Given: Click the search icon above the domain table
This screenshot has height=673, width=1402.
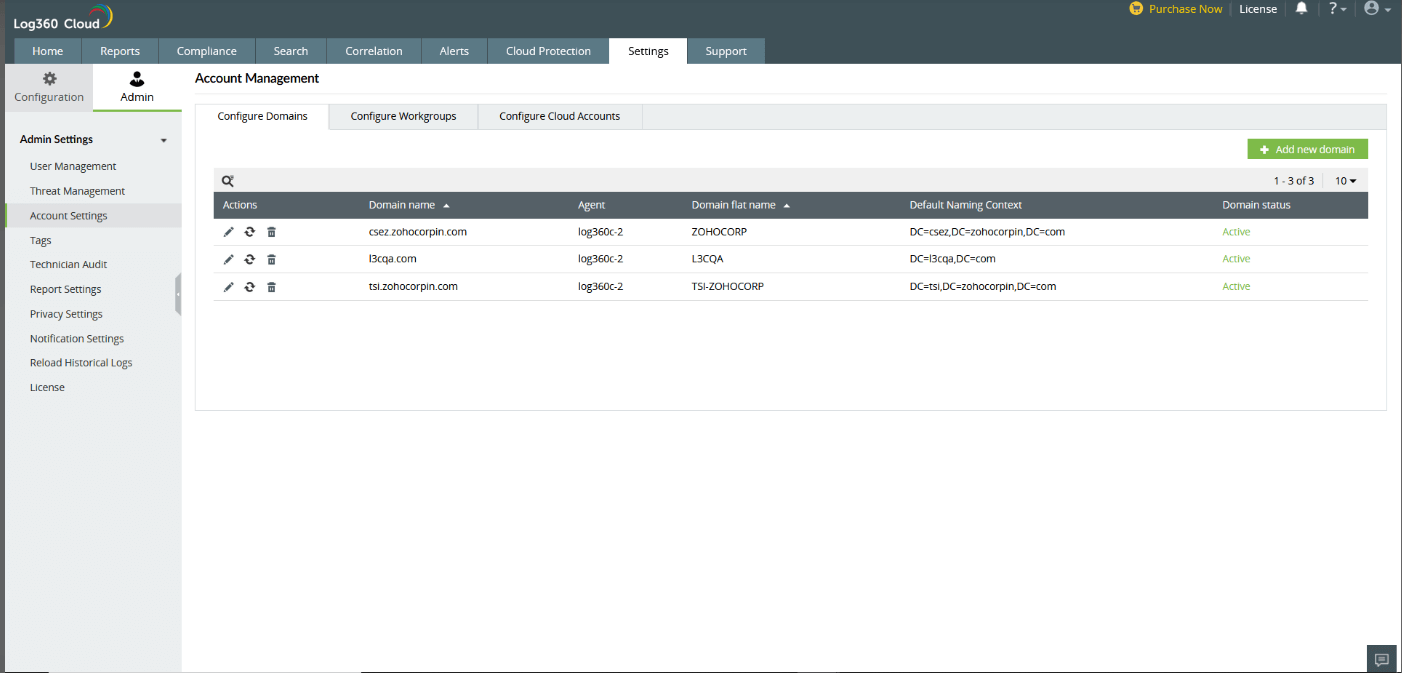Looking at the screenshot, I should [228, 181].
